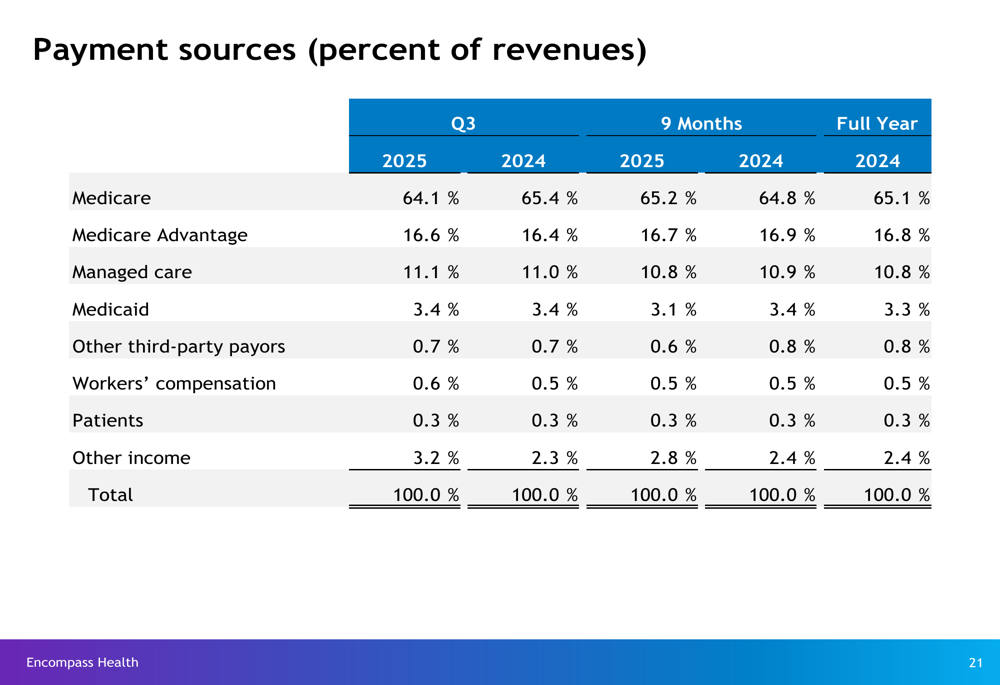Image resolution: width=1000 pixels, height=685 pixels.
Task: Select the 65.1 % Medicare Full Year value
Action: point(901,198)
